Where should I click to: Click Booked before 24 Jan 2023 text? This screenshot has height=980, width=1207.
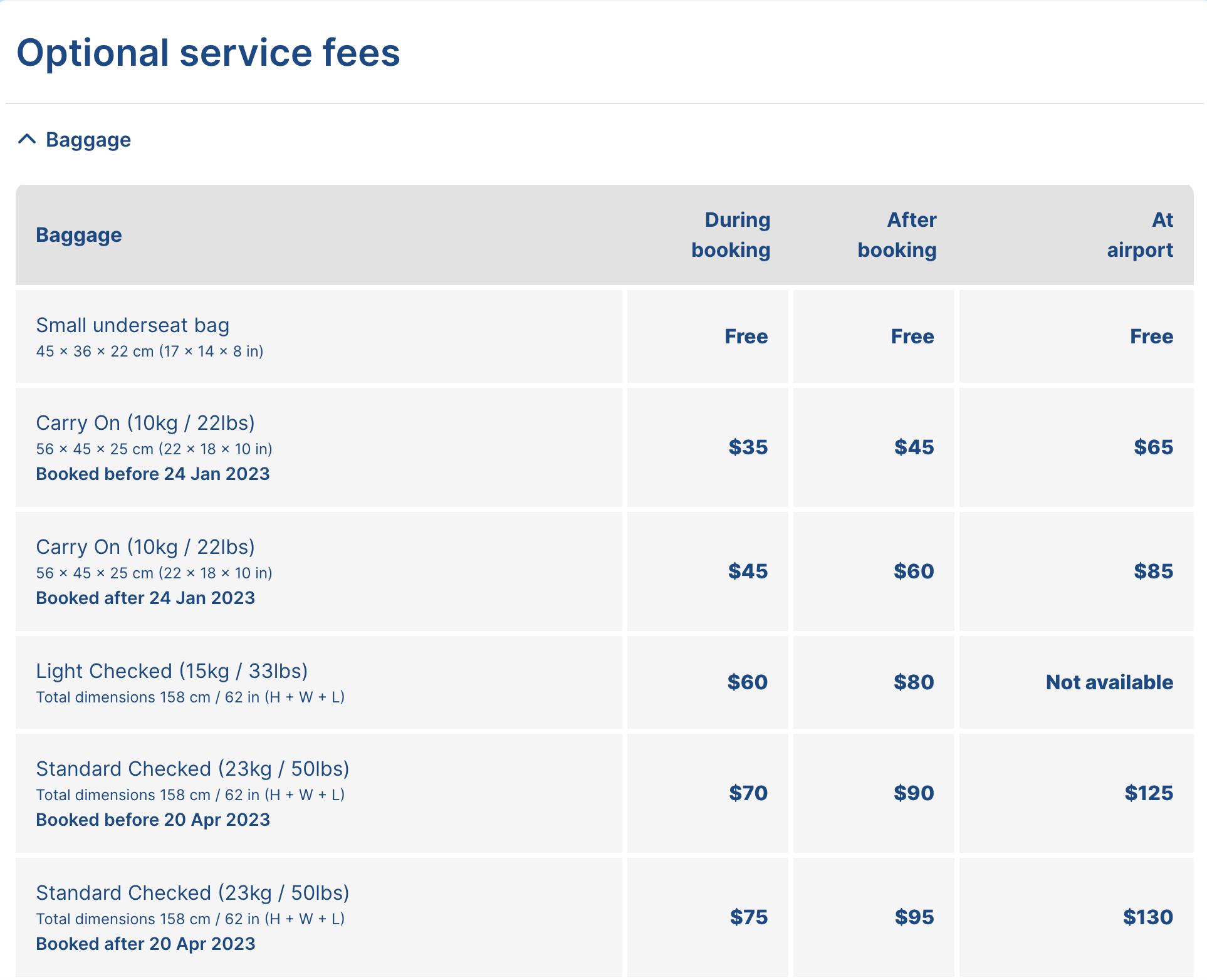click(153, 474)
